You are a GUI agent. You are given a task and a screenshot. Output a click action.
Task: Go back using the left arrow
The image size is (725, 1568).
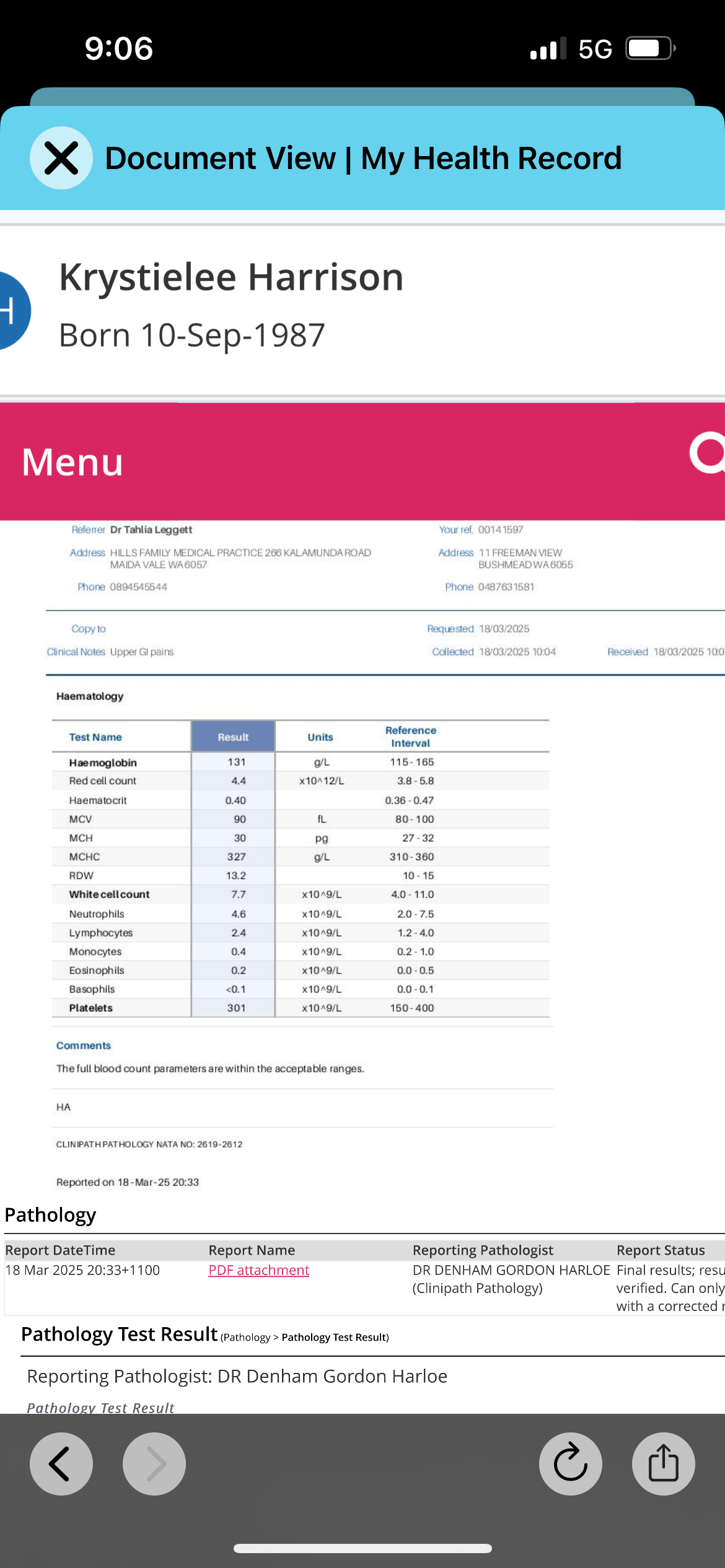[x=61, y=1464]
